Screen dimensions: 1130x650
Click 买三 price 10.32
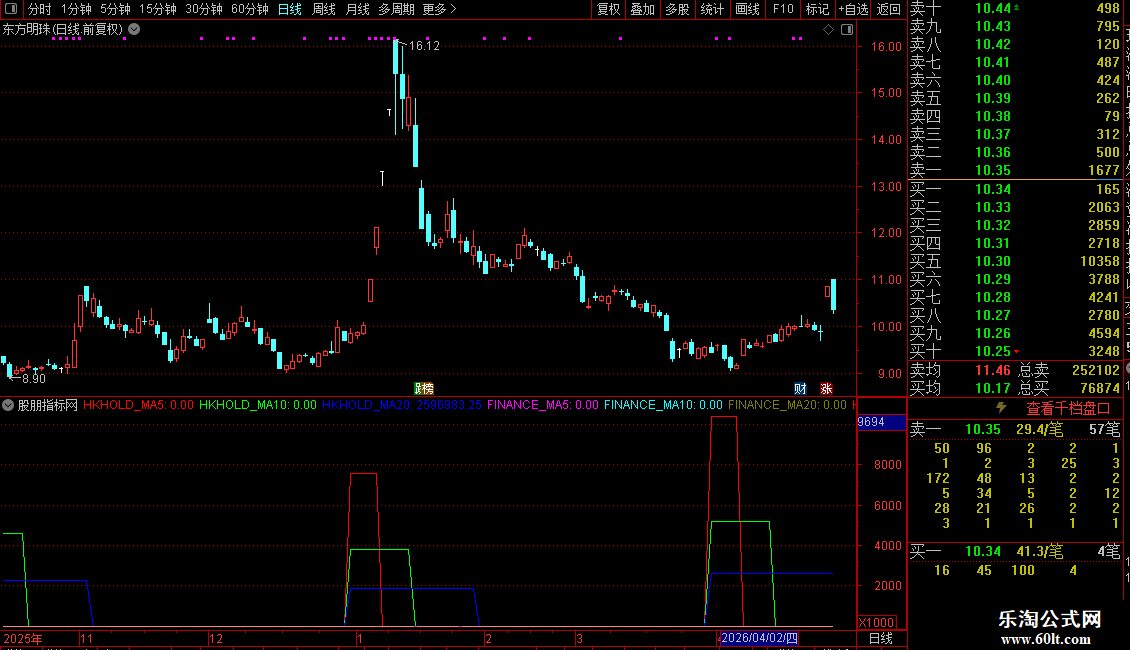click(x=993, y=226)
